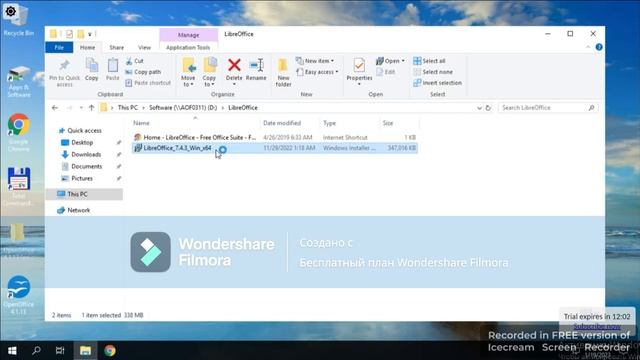
Task: Click Edit in Open group
Action: 386,72
